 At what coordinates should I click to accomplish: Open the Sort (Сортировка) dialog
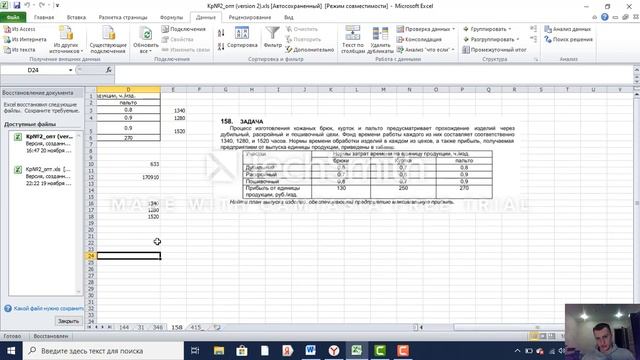(x=242, y=38)
